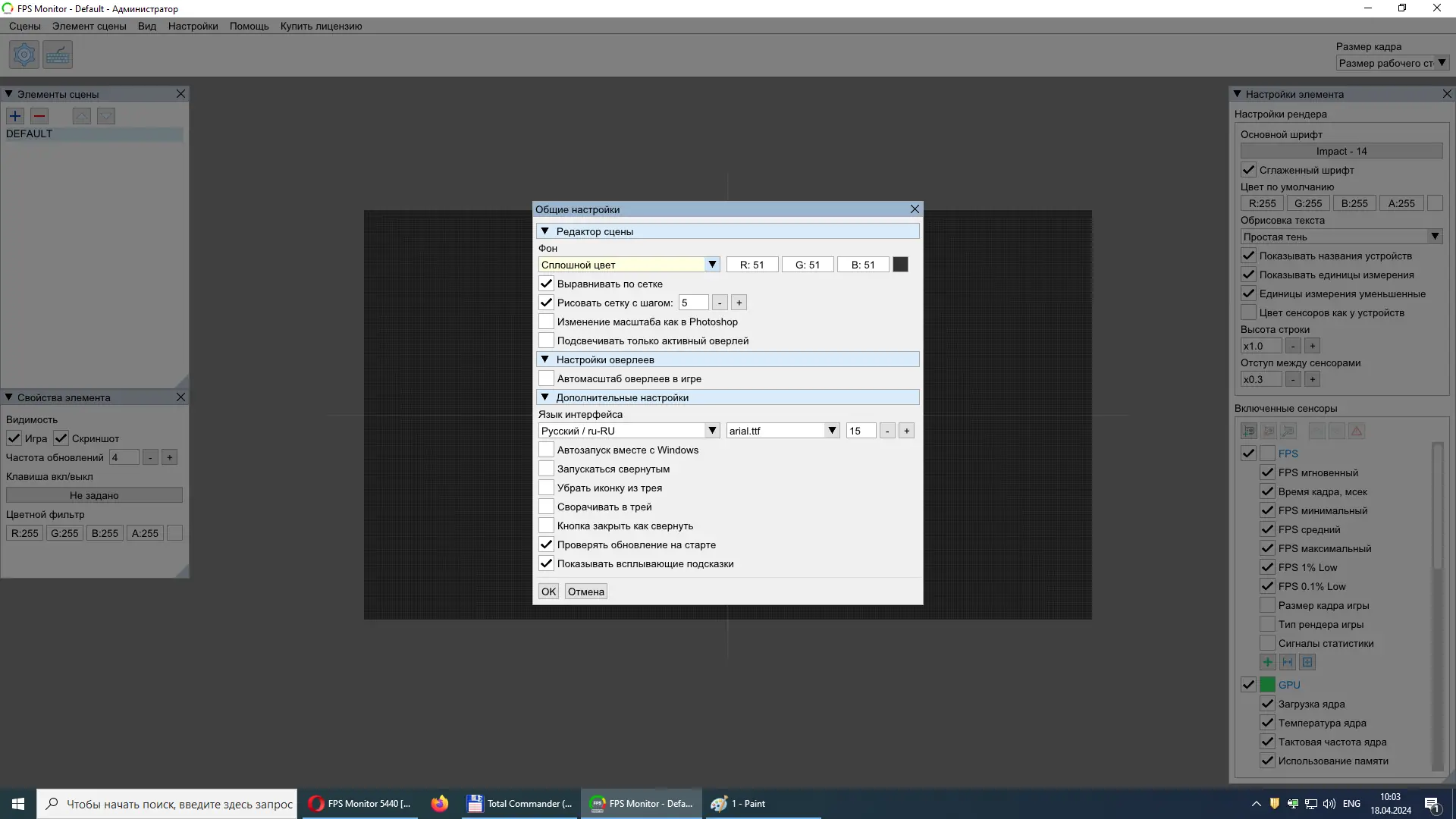The width and height of the screenshot is (1456, 819).
Task: Click the add device sensor icon
Action: [1248, 431]
